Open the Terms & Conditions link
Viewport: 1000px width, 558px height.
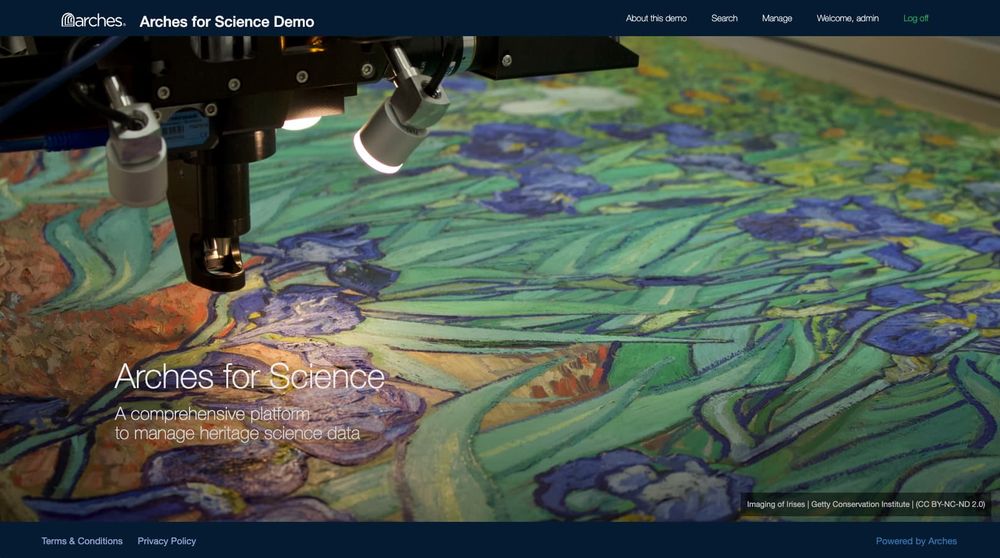[82, 541]
